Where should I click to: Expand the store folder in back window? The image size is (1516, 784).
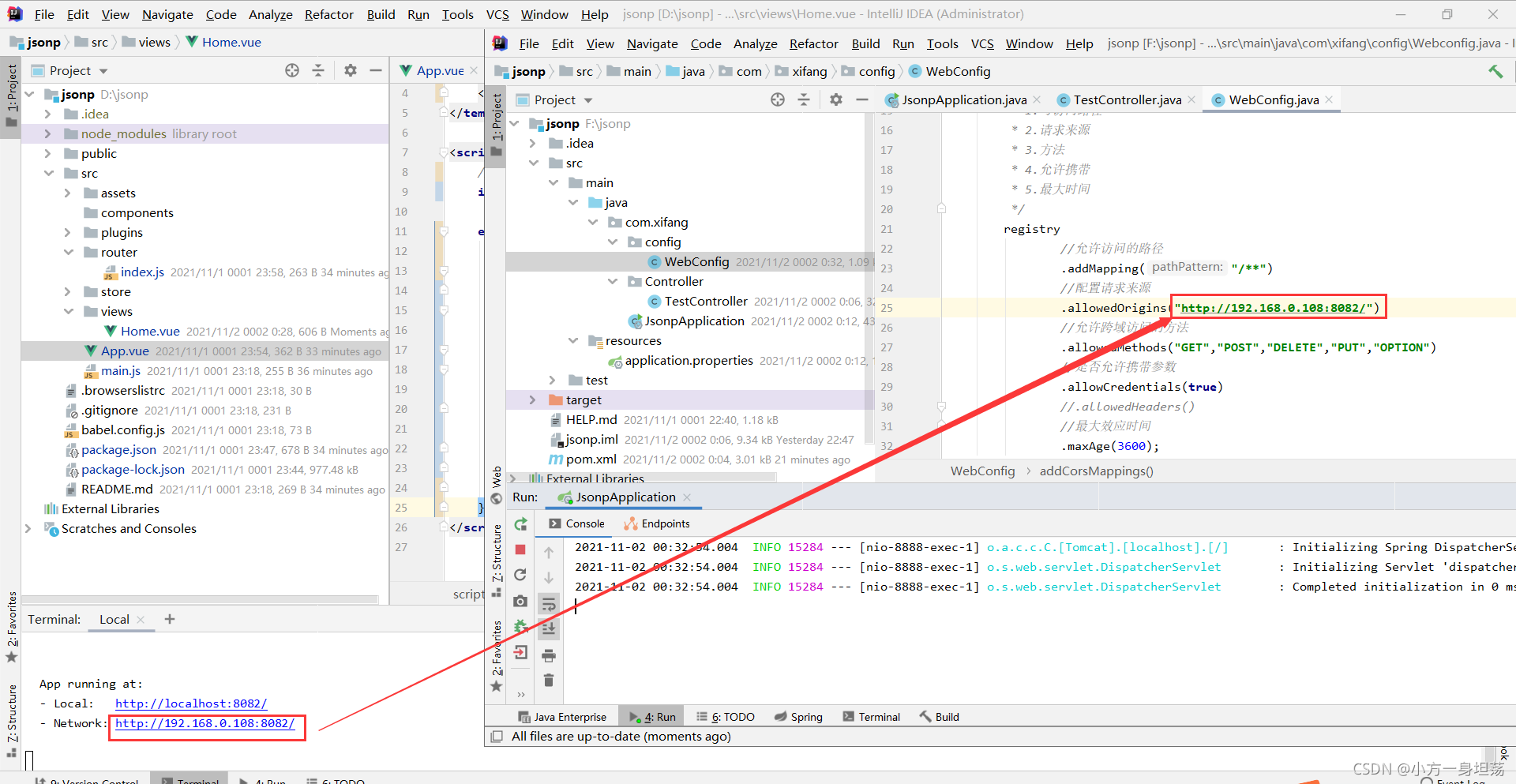(68, 291)
